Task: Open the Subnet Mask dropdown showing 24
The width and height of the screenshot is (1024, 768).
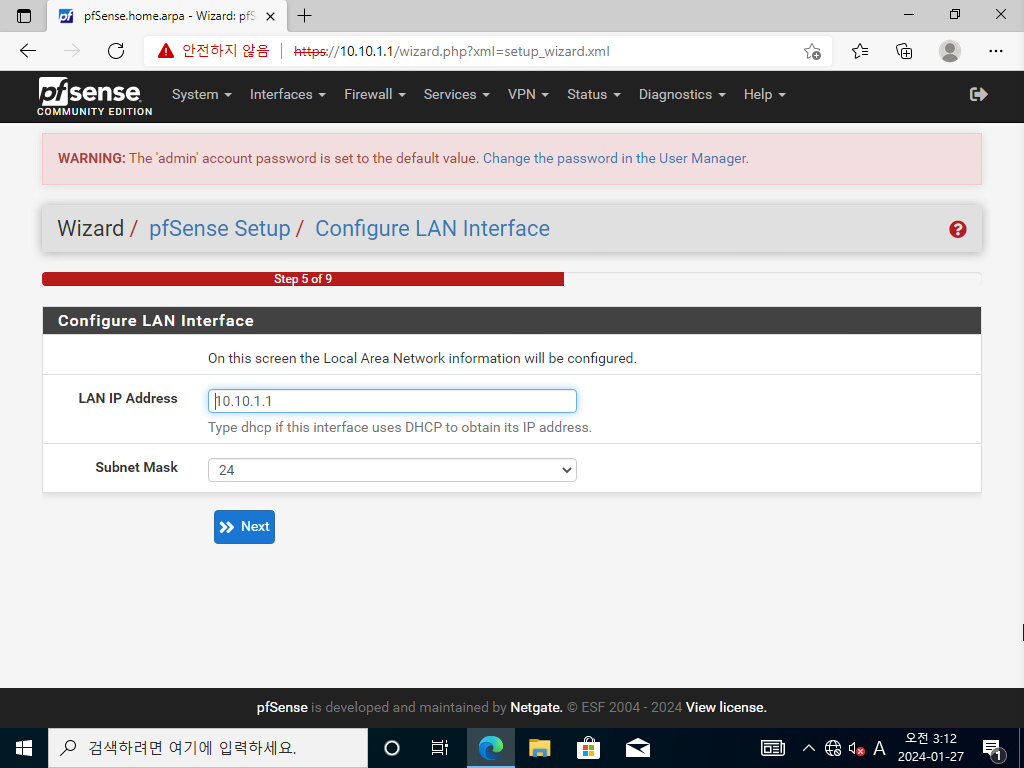Action: pos(392,470)
